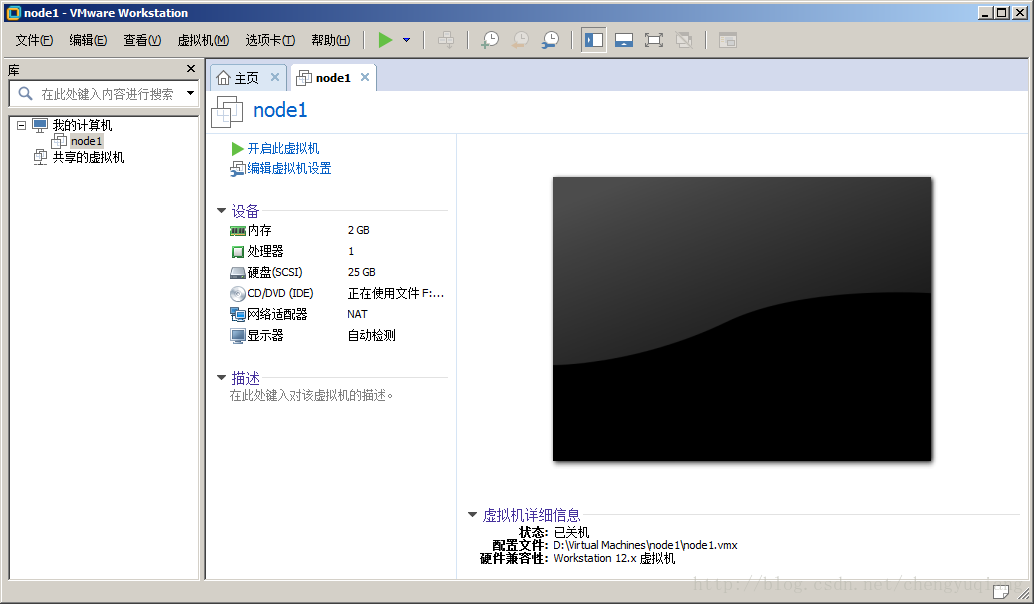This screenshot has height=604, width=1034.
Task: Close the 库 library panel
Action: coord(191,69)
